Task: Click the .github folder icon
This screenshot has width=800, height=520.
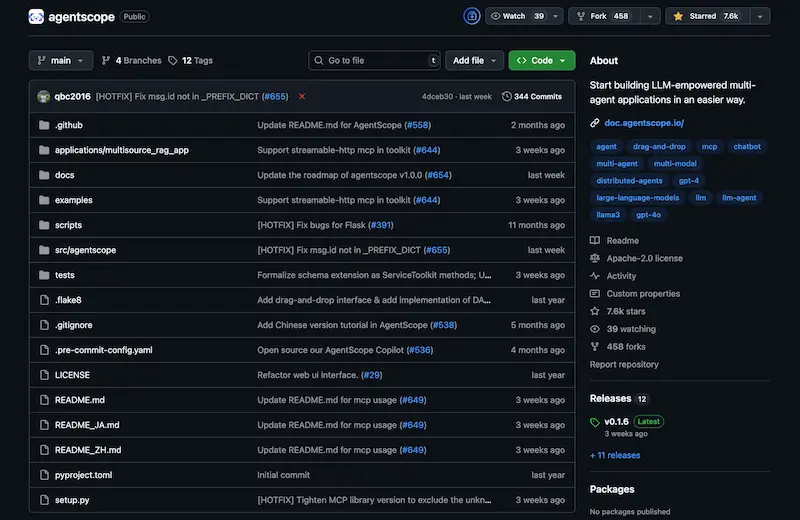Action: [x=44, y=125]
